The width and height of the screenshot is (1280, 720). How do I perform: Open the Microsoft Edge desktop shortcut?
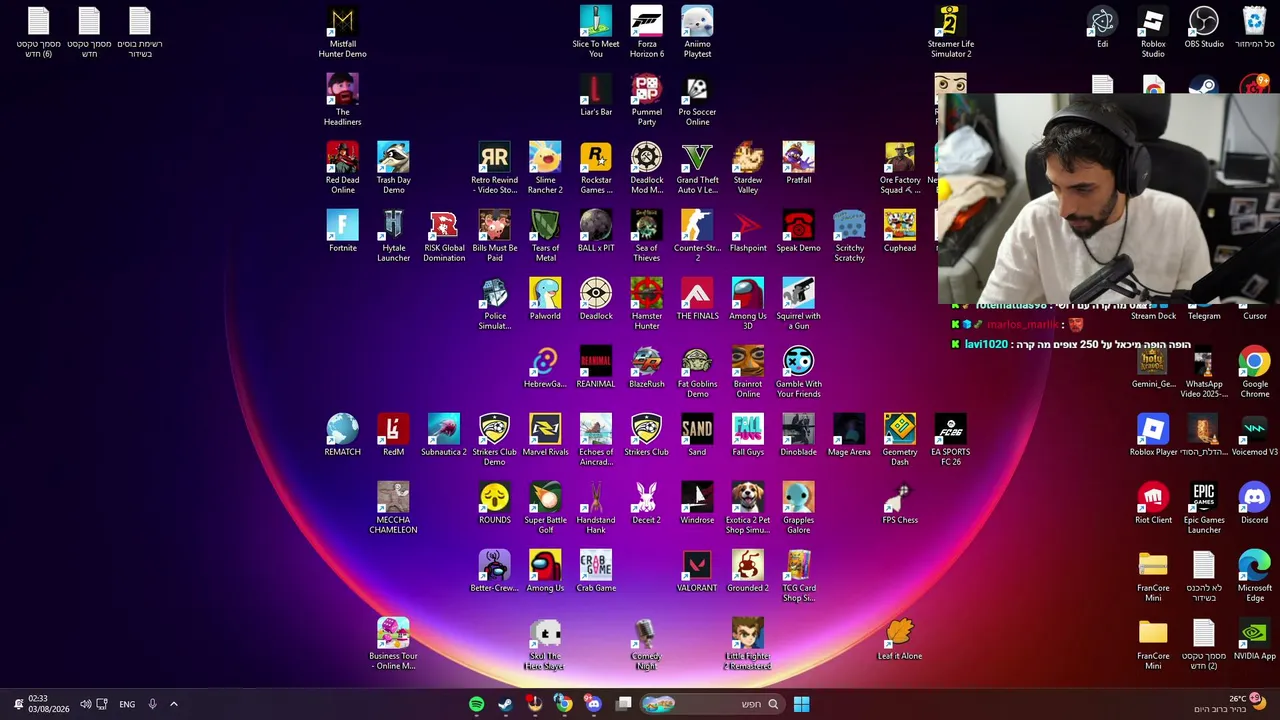pos(1254,576)
